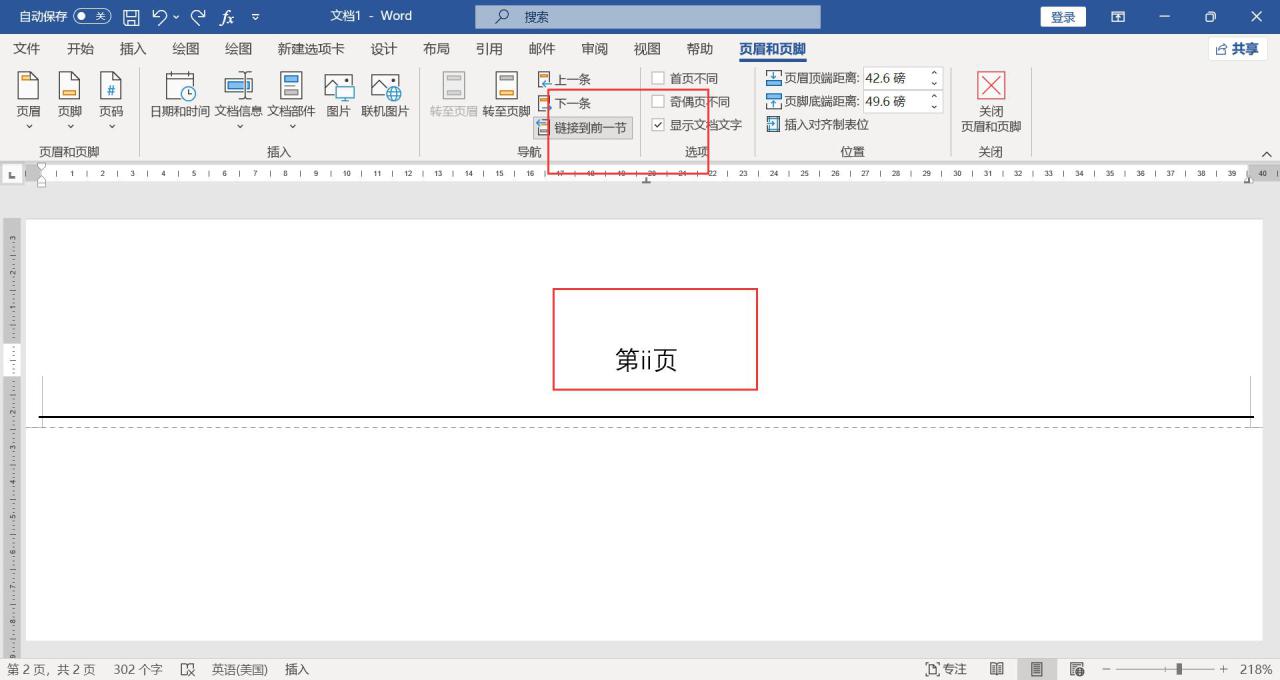Viewport: 1280px width, 680px height.
Task: Switch to Read Mode view
Action: pyautogui.click(x=997, y=669)
